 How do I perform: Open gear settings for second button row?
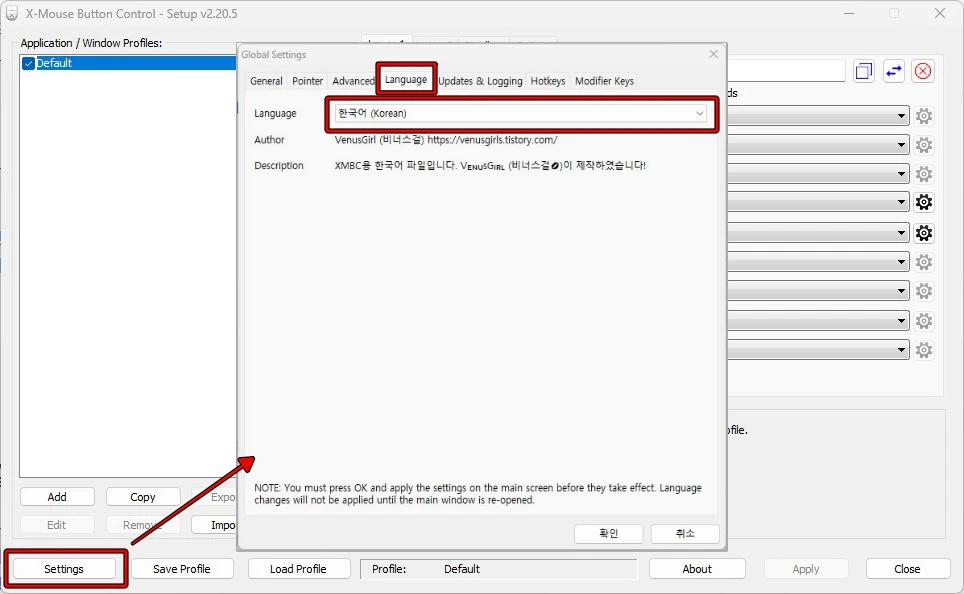923,145
